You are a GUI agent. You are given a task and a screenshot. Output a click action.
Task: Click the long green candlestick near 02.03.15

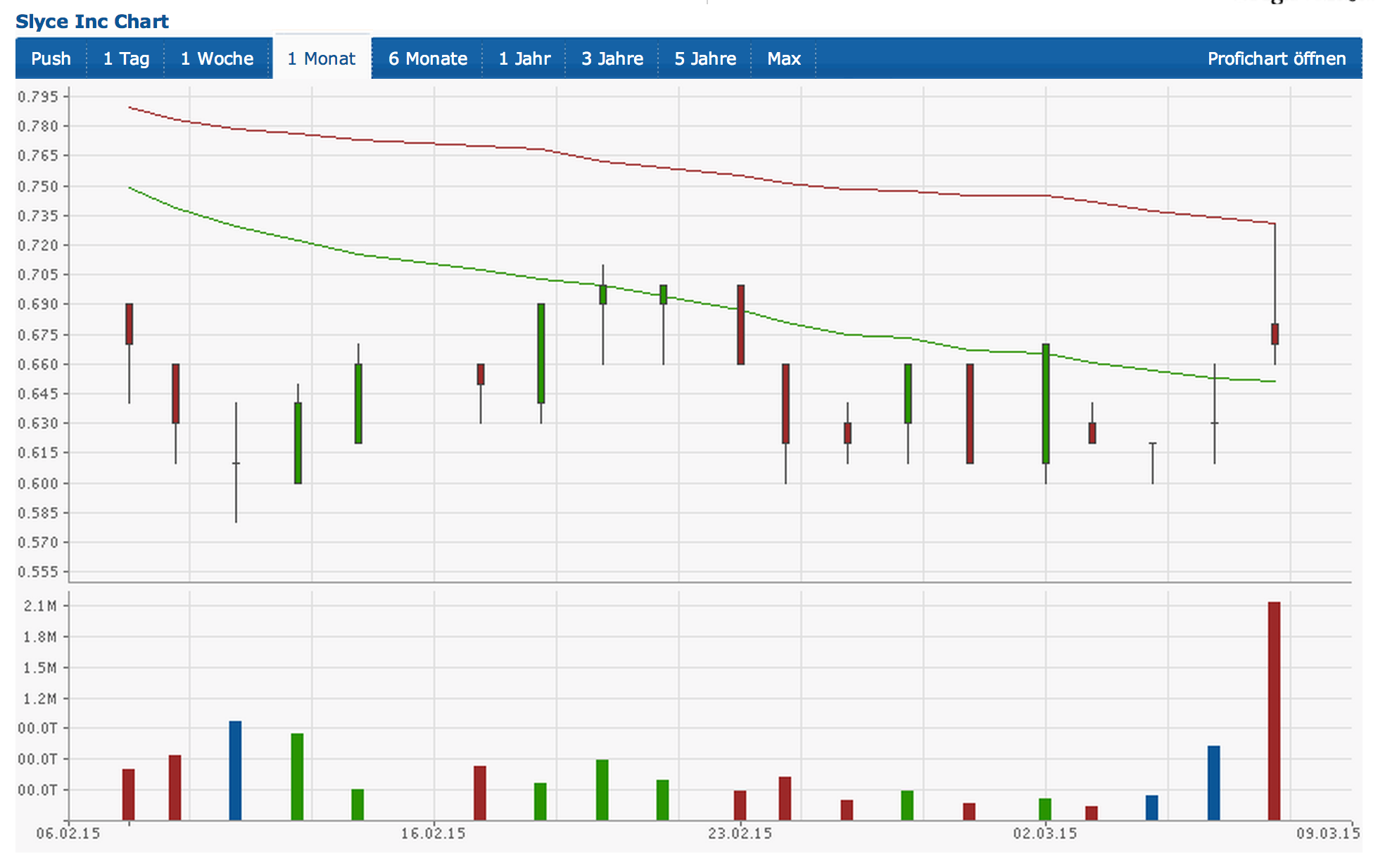pos(1046,404)
